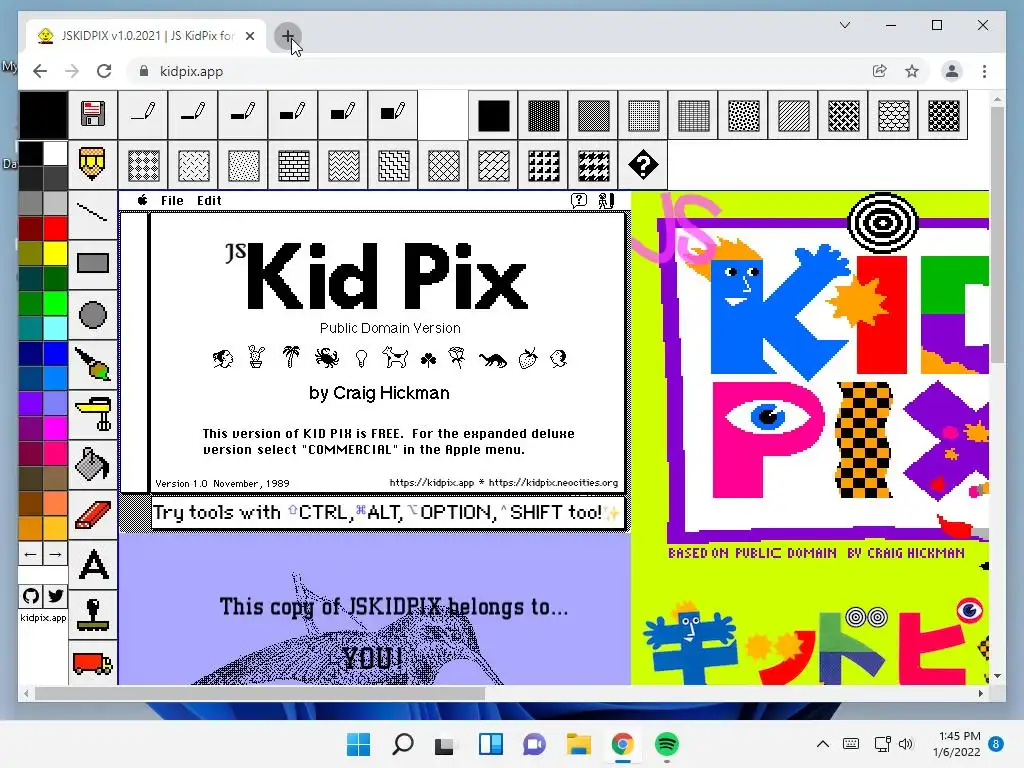The image size is (1024, 768).
Task: Select the solid black fill pattern
Action: (494, 116)
